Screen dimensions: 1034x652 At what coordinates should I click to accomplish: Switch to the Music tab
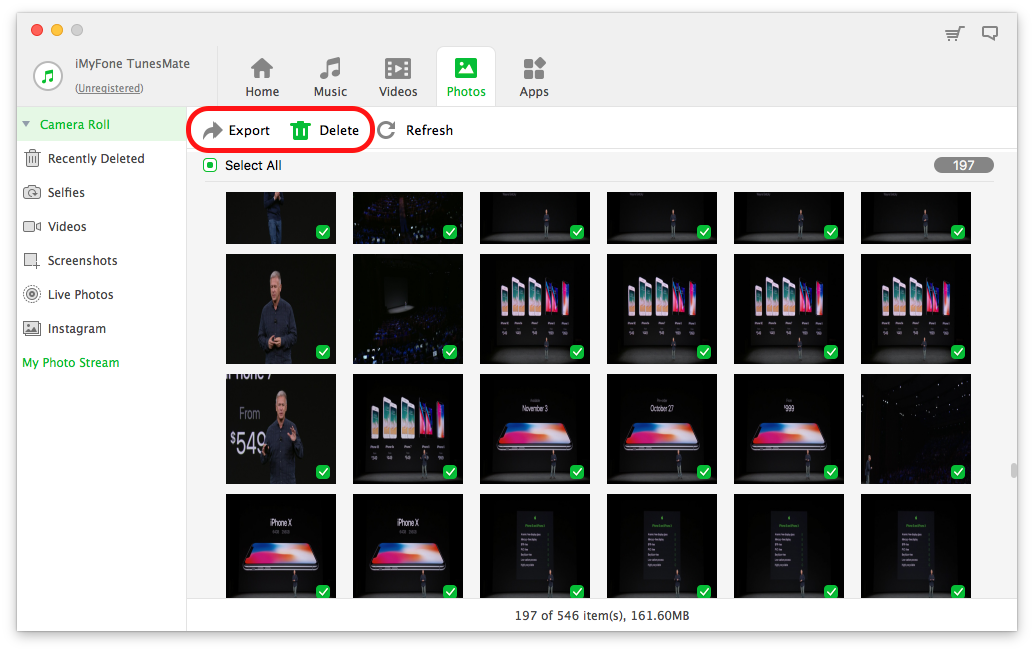(x=330, y=77)
